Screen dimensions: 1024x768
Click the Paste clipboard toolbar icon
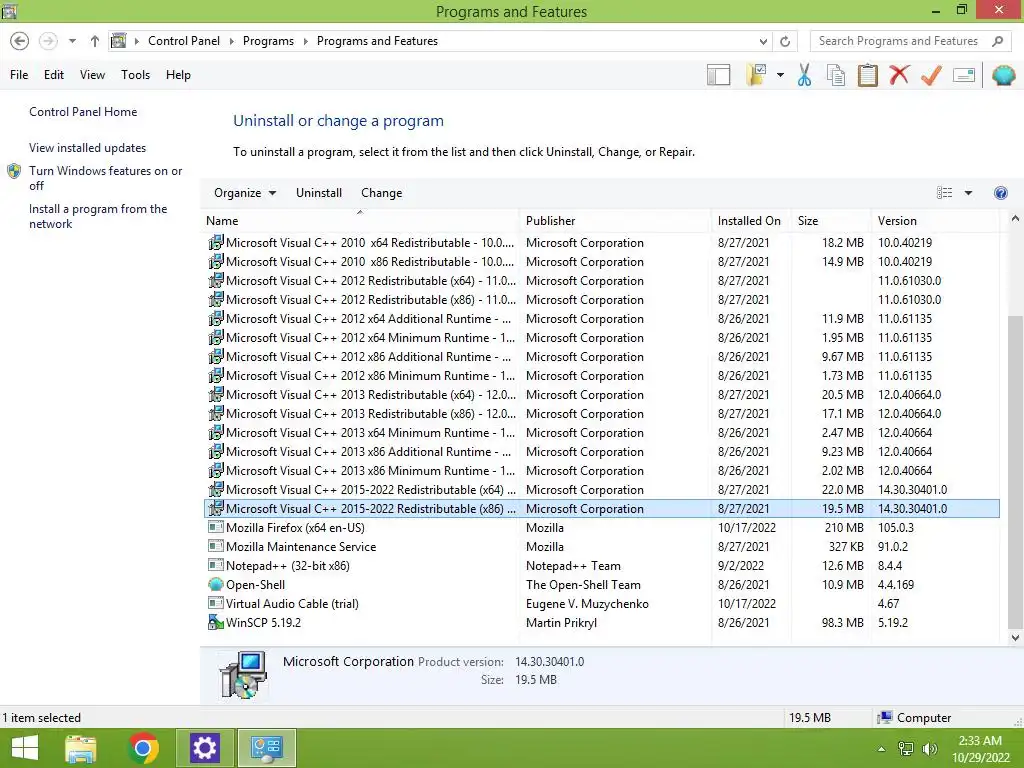pos(867,75)
